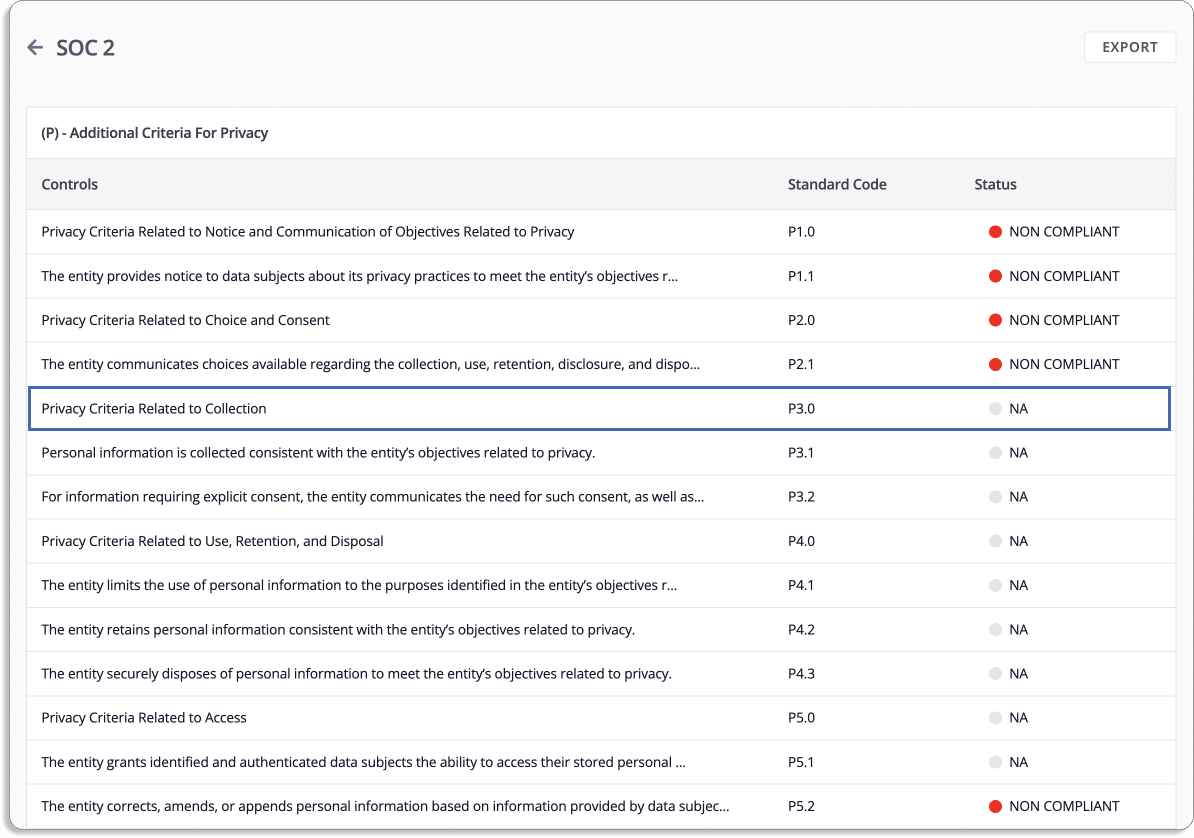This screenshot has height=838, width=1194.
Task: Click the red status dot in row P1.1
Action: click(995, 276)
